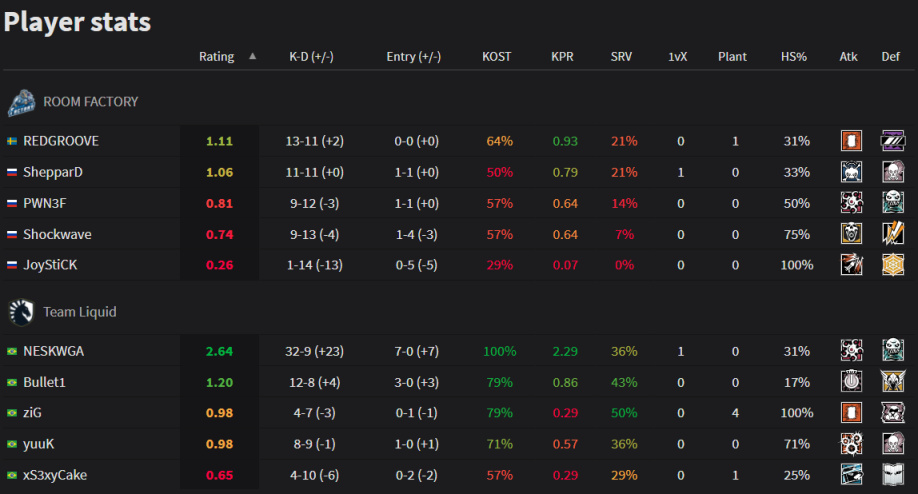Click NESKWGA's attack operator icon

(852, 351)
